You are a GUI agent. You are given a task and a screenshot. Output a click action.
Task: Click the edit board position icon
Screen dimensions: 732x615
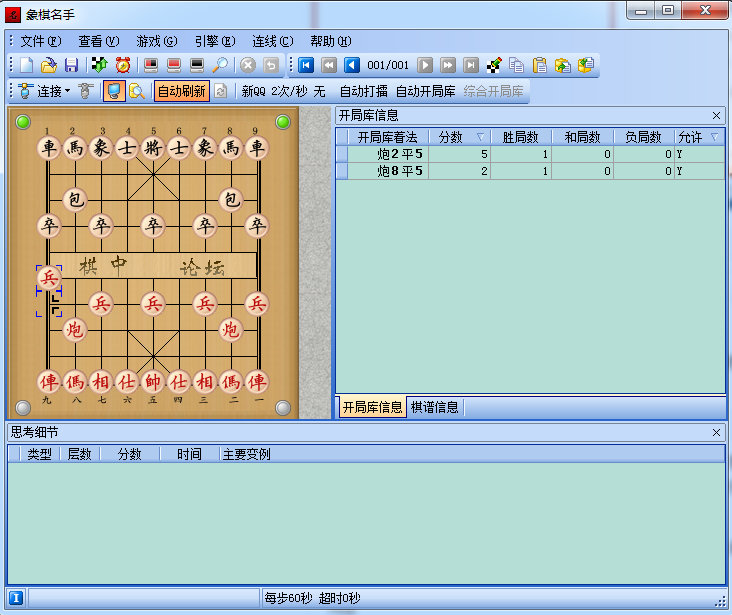coord(494,65)
